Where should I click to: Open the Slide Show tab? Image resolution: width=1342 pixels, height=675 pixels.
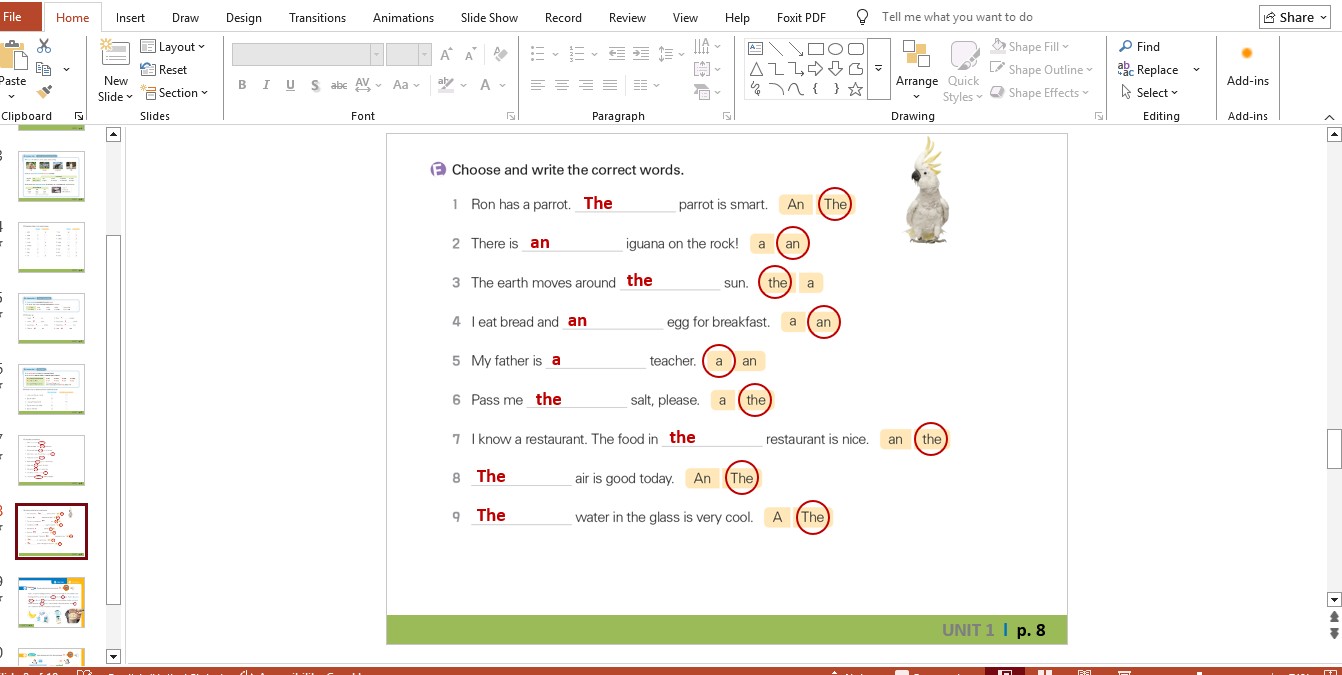pyautogui.click(x=489, y=18)
